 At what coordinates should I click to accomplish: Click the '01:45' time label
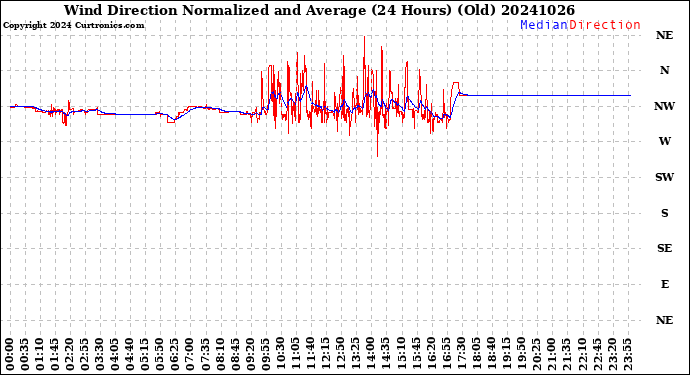coord(55,354)
